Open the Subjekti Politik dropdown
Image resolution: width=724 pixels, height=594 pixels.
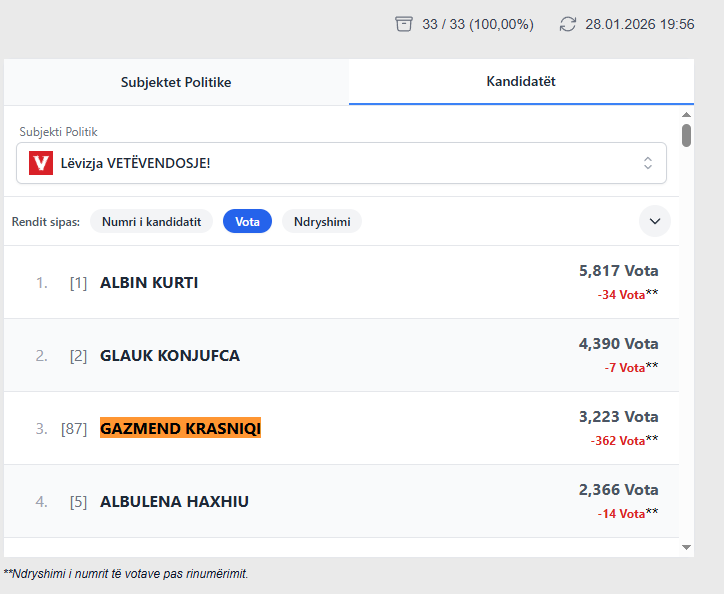coord(340,163)
